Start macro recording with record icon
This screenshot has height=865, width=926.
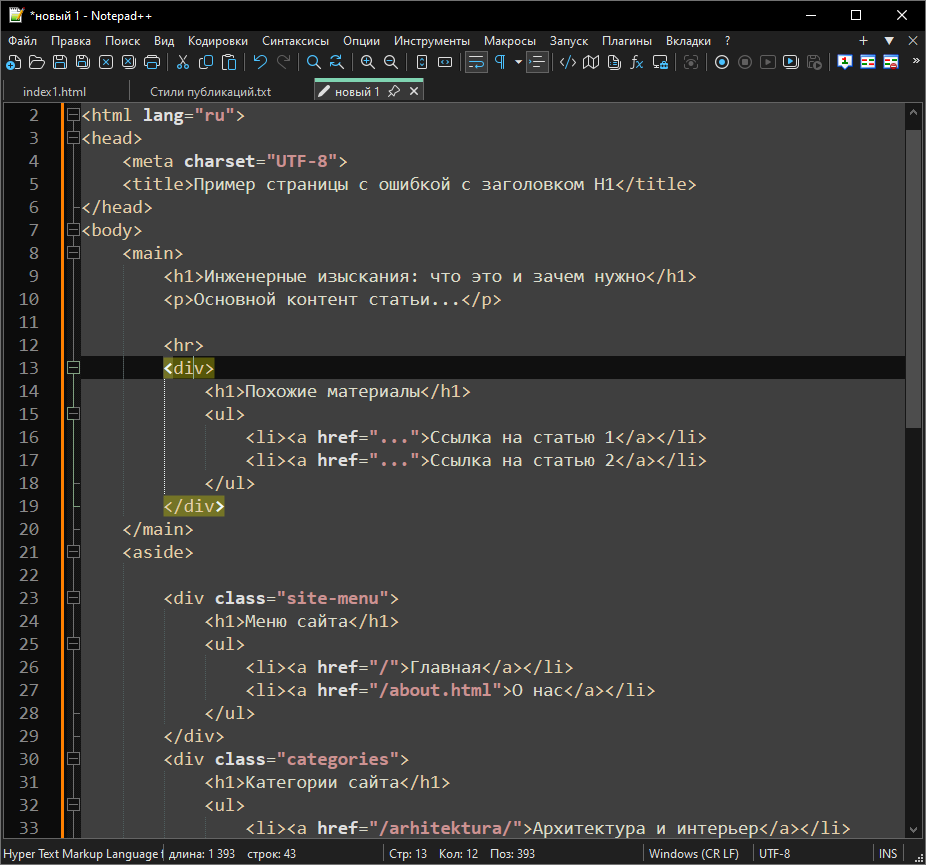[x=722, y=62]
